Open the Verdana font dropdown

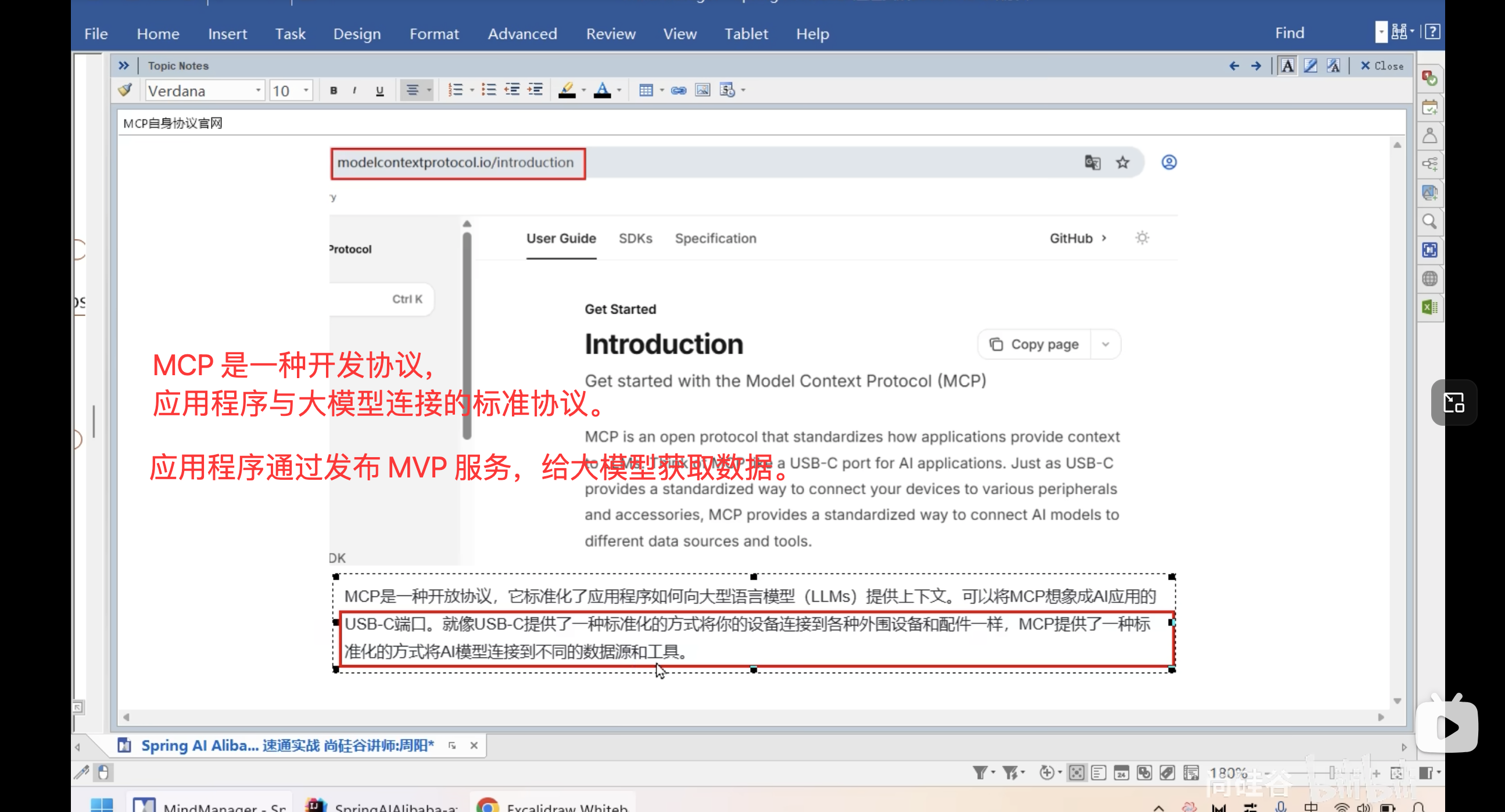coord(259,90)
